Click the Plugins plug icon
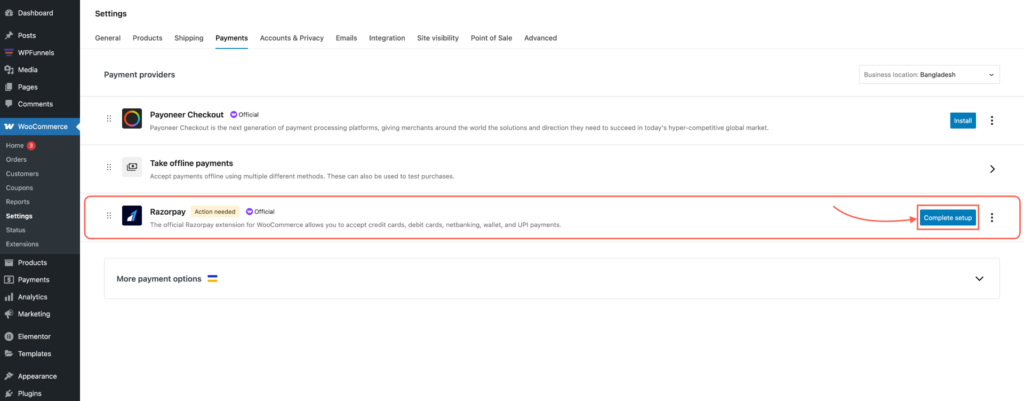 coord(9,393)
